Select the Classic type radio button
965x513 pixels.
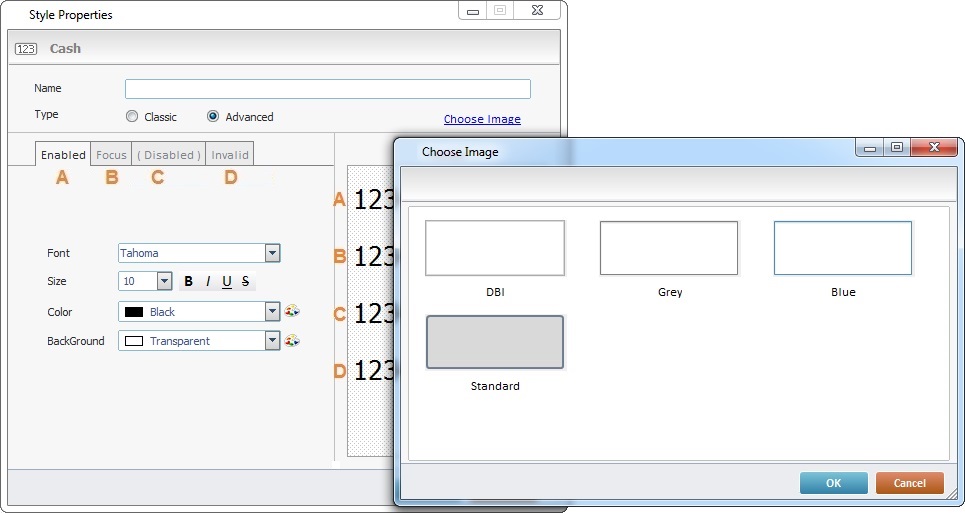(132, 117)
